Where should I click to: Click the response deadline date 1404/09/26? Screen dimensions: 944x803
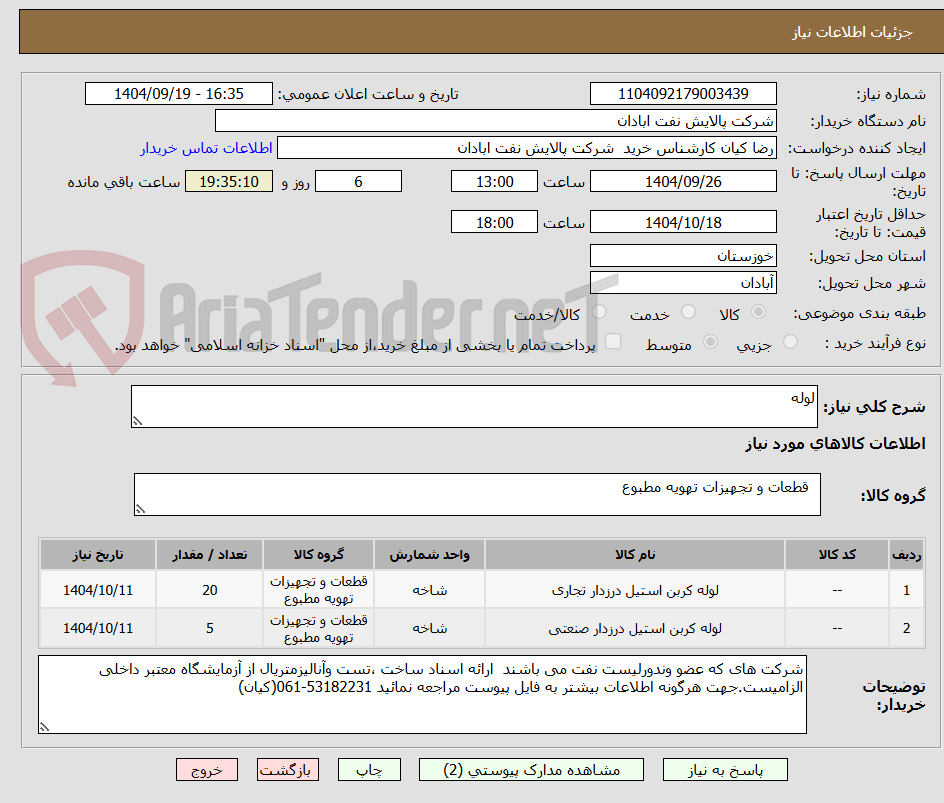683,181
